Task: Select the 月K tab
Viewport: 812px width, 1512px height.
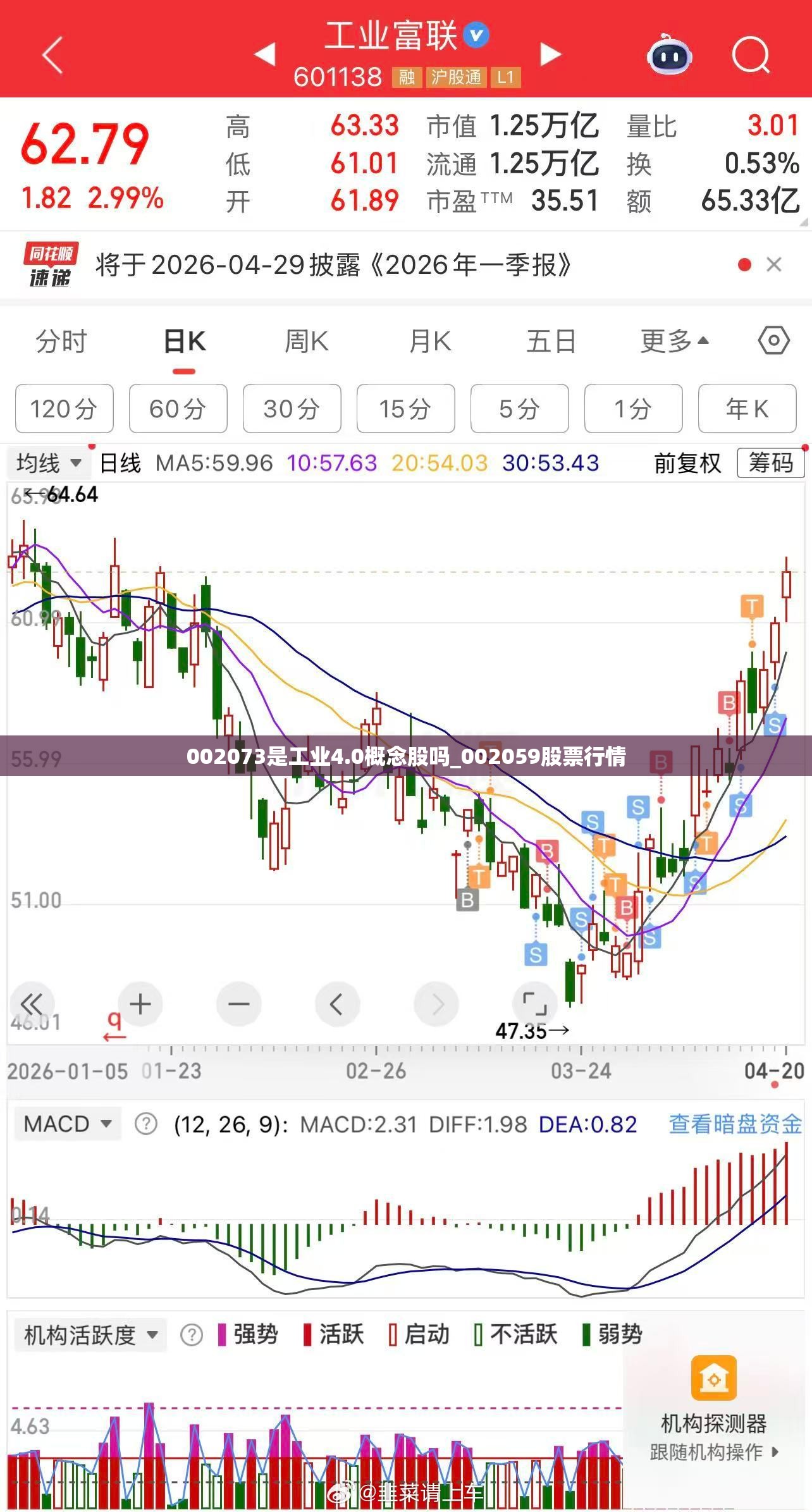Action: (430, 341)
